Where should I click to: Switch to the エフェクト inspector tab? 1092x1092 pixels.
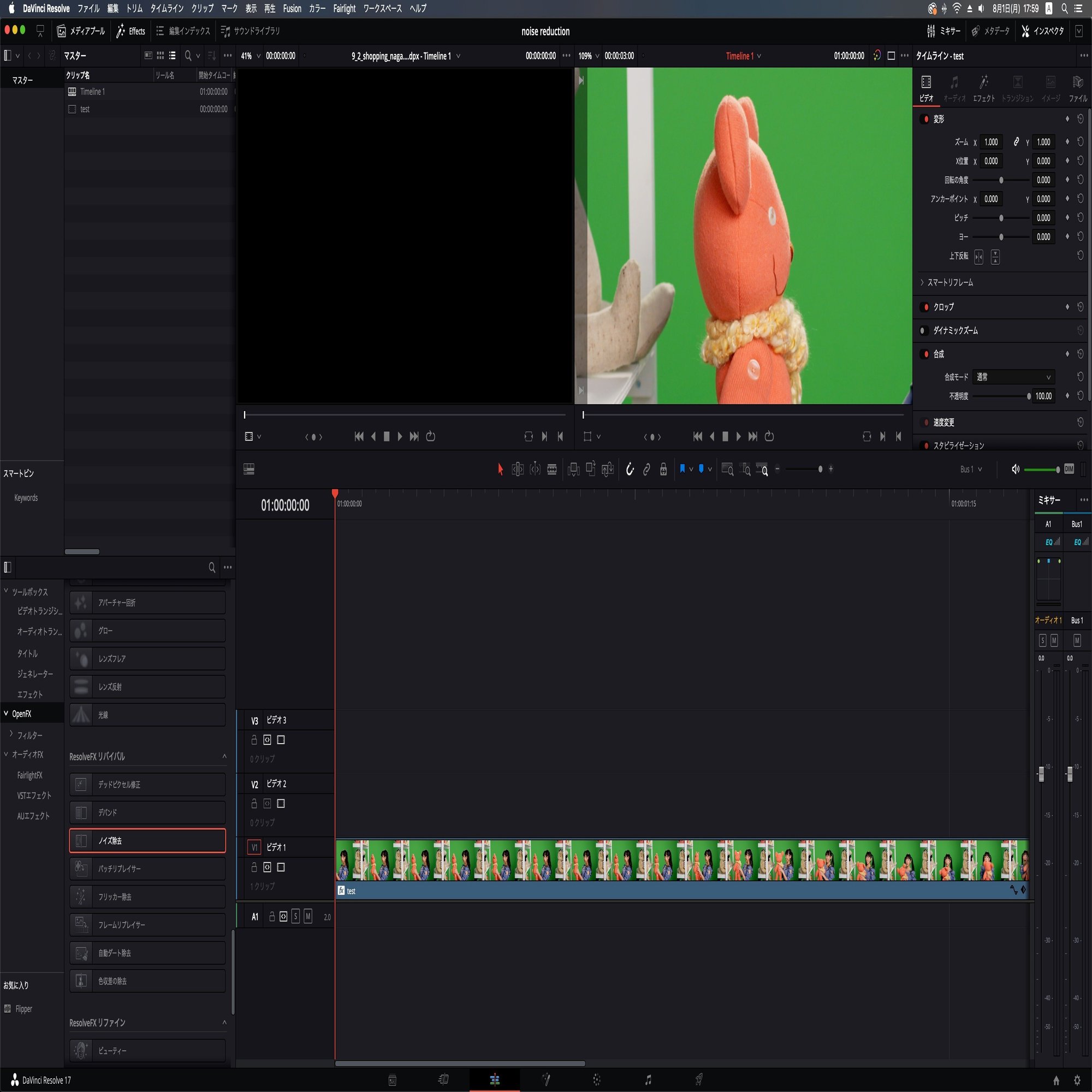pos(983,89)
